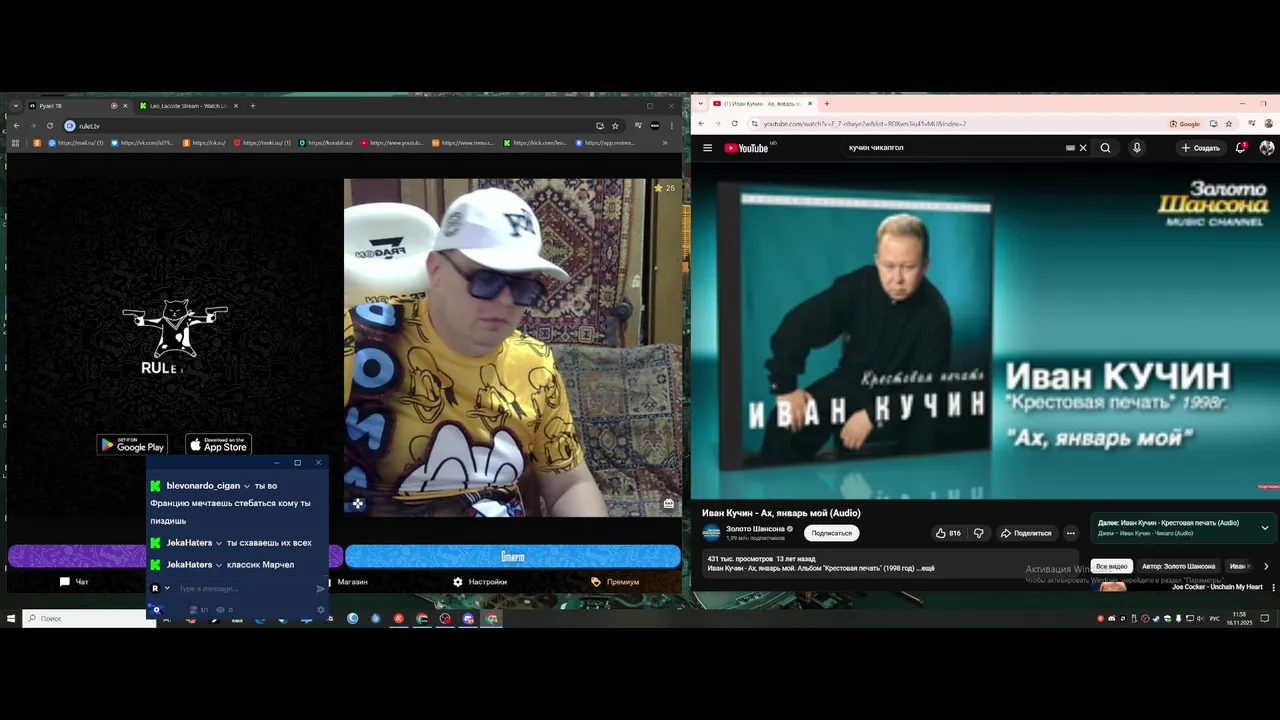The height and width of the screenshot is (720, 1280).
Task: Go to the YouTube home logo
Action: pos(748,148)
